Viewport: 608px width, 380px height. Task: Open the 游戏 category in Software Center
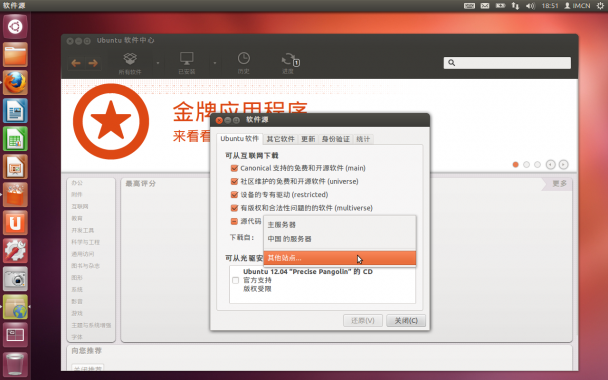pyautogui.click(x=77, y=313)
